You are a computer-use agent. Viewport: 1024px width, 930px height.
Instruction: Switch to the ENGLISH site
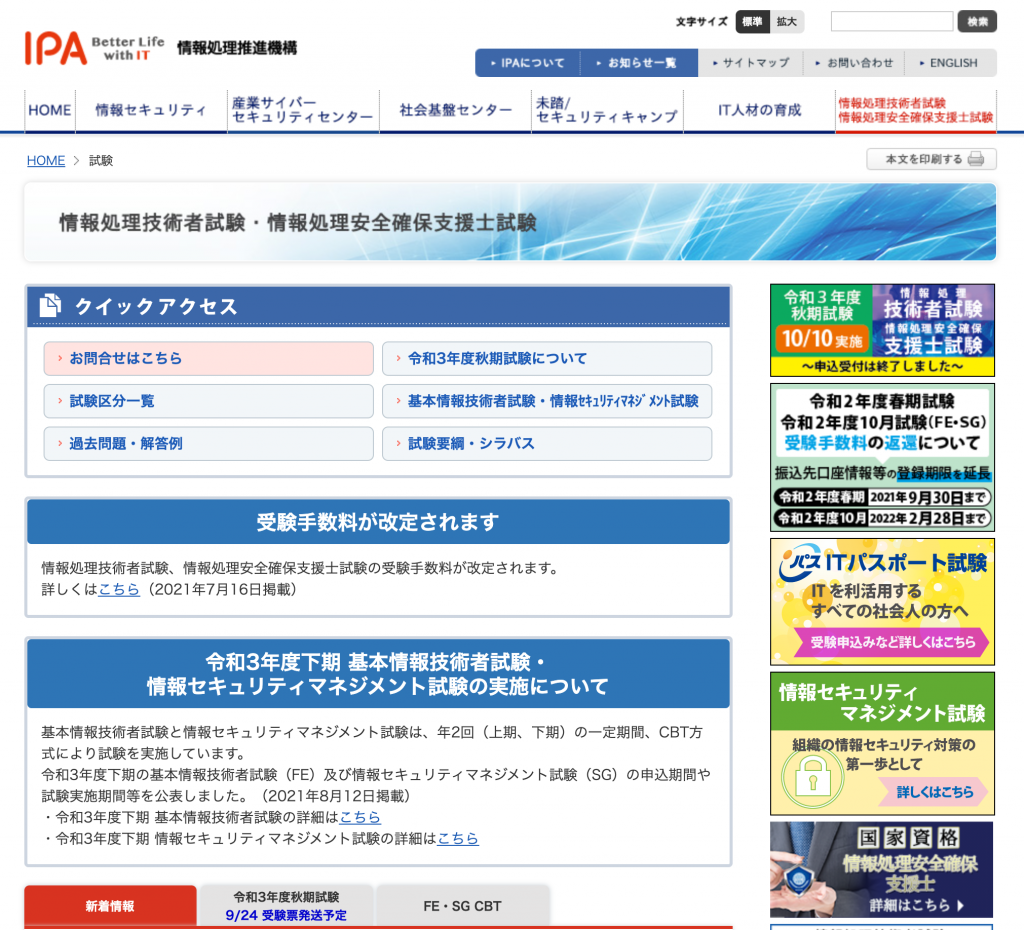coord(949,63)
